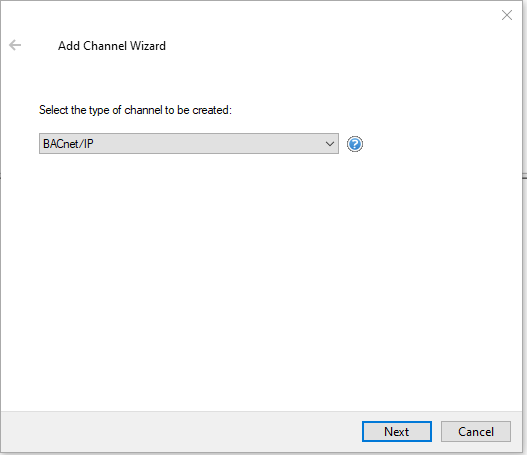The width and height of the screenshot is (527, 455).
Task: Click the Next button
Action: click(397, 431)
